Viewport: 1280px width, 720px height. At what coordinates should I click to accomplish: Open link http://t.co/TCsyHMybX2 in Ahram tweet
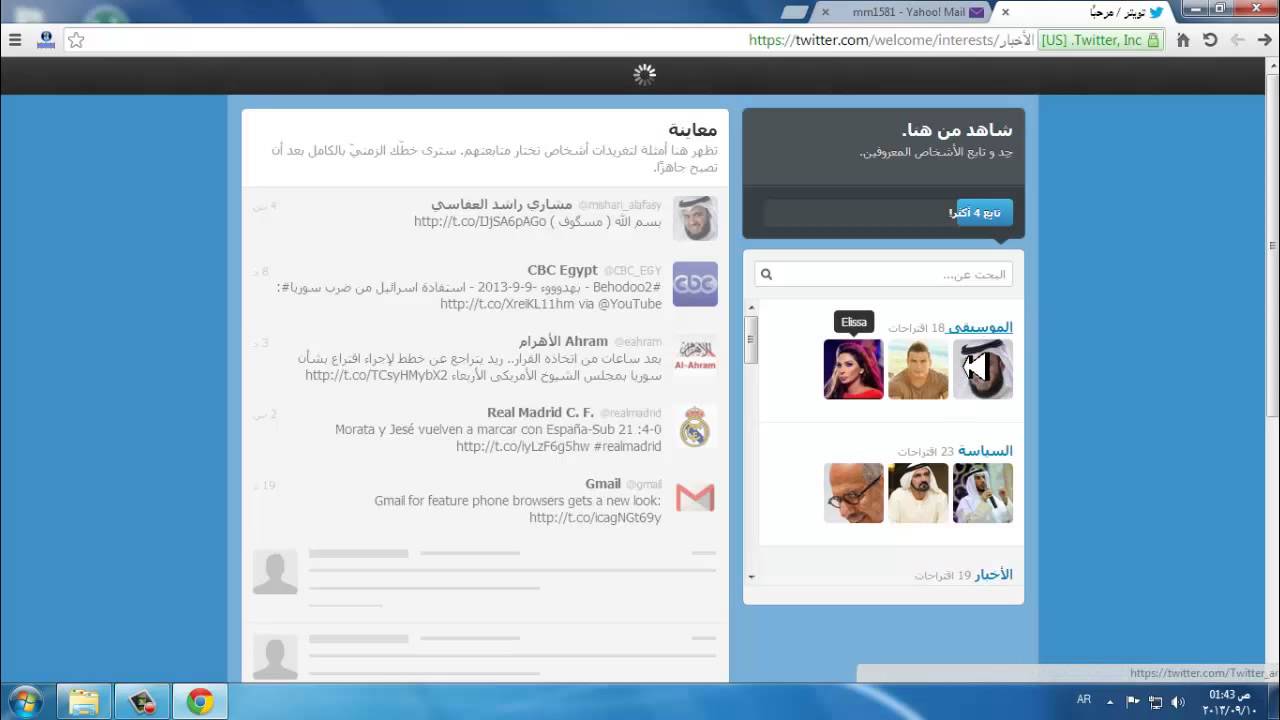pyautogui.click(x=376, y=375)
